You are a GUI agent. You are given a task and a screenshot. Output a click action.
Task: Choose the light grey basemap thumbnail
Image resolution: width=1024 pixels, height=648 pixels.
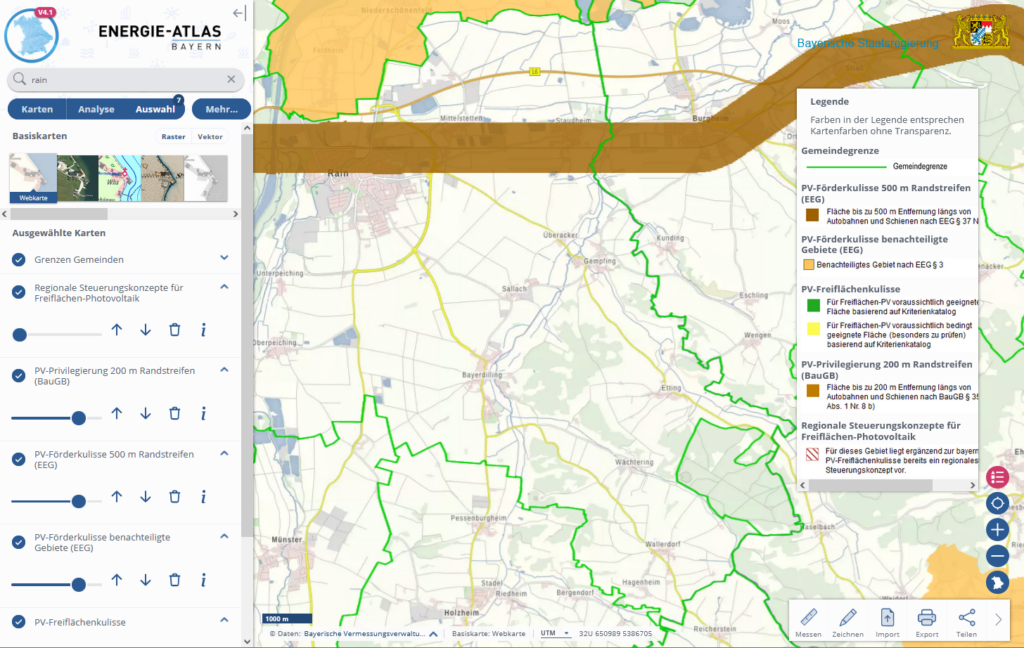[x=206, y=178]
